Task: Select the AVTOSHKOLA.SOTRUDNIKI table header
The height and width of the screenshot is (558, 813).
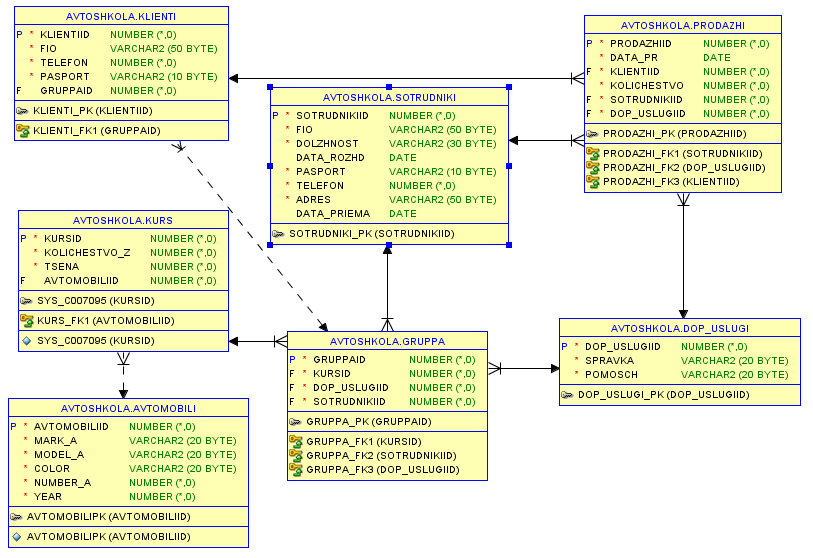Action: (389, 97)
